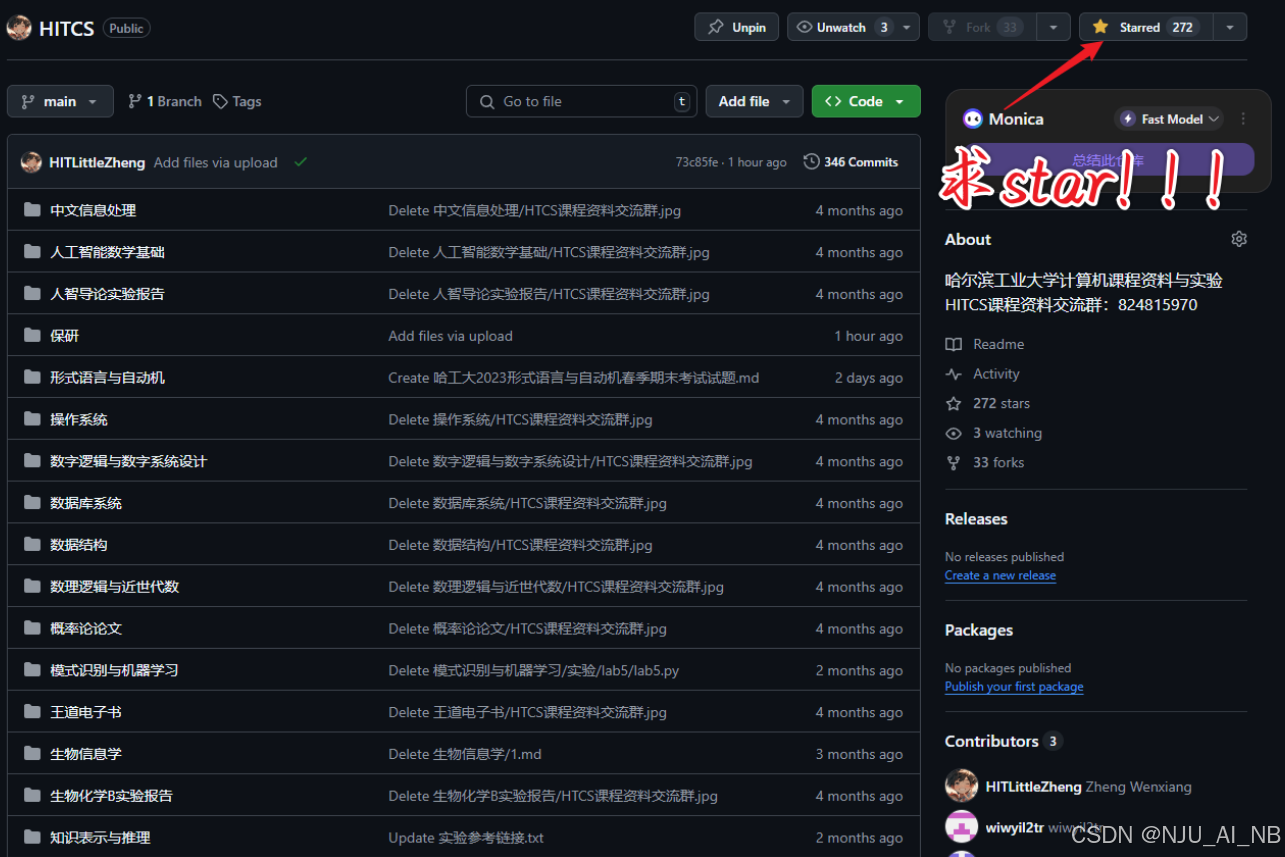Click the Releases heading link

click(x=976, y=519)
